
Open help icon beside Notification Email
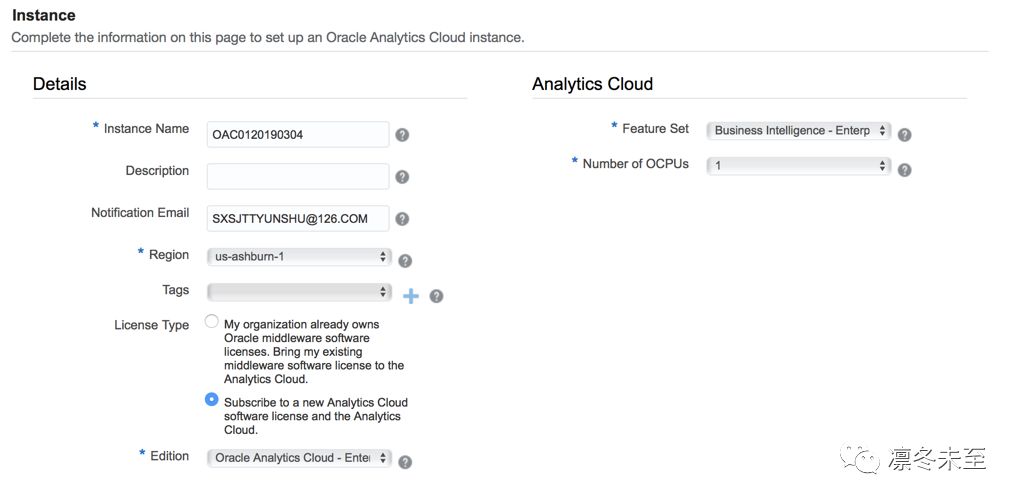[x=402, y=219]
